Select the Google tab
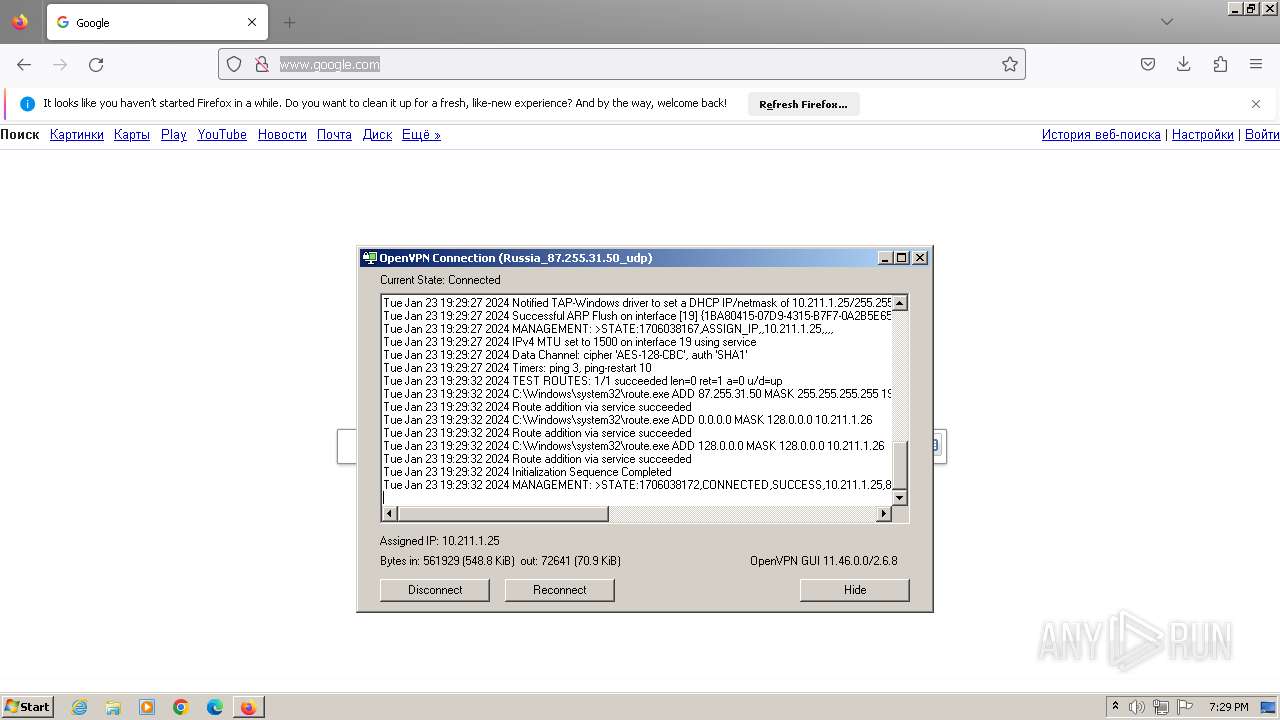This screenshot has height=720, width=1280. point(157,22)
